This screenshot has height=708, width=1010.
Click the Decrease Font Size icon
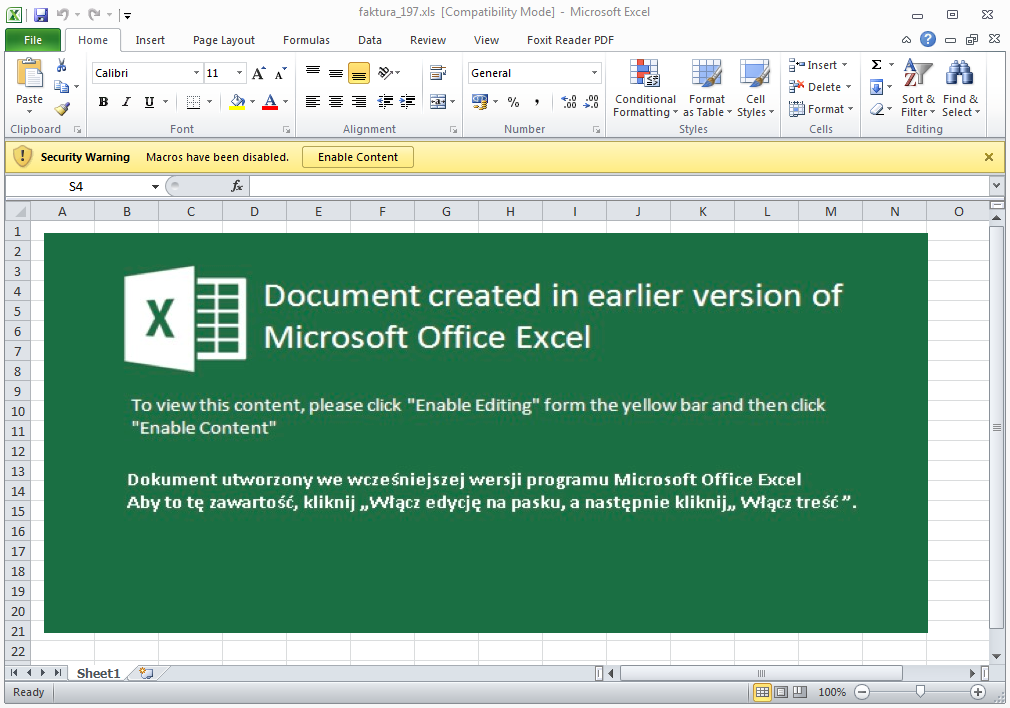click(280, 73)
